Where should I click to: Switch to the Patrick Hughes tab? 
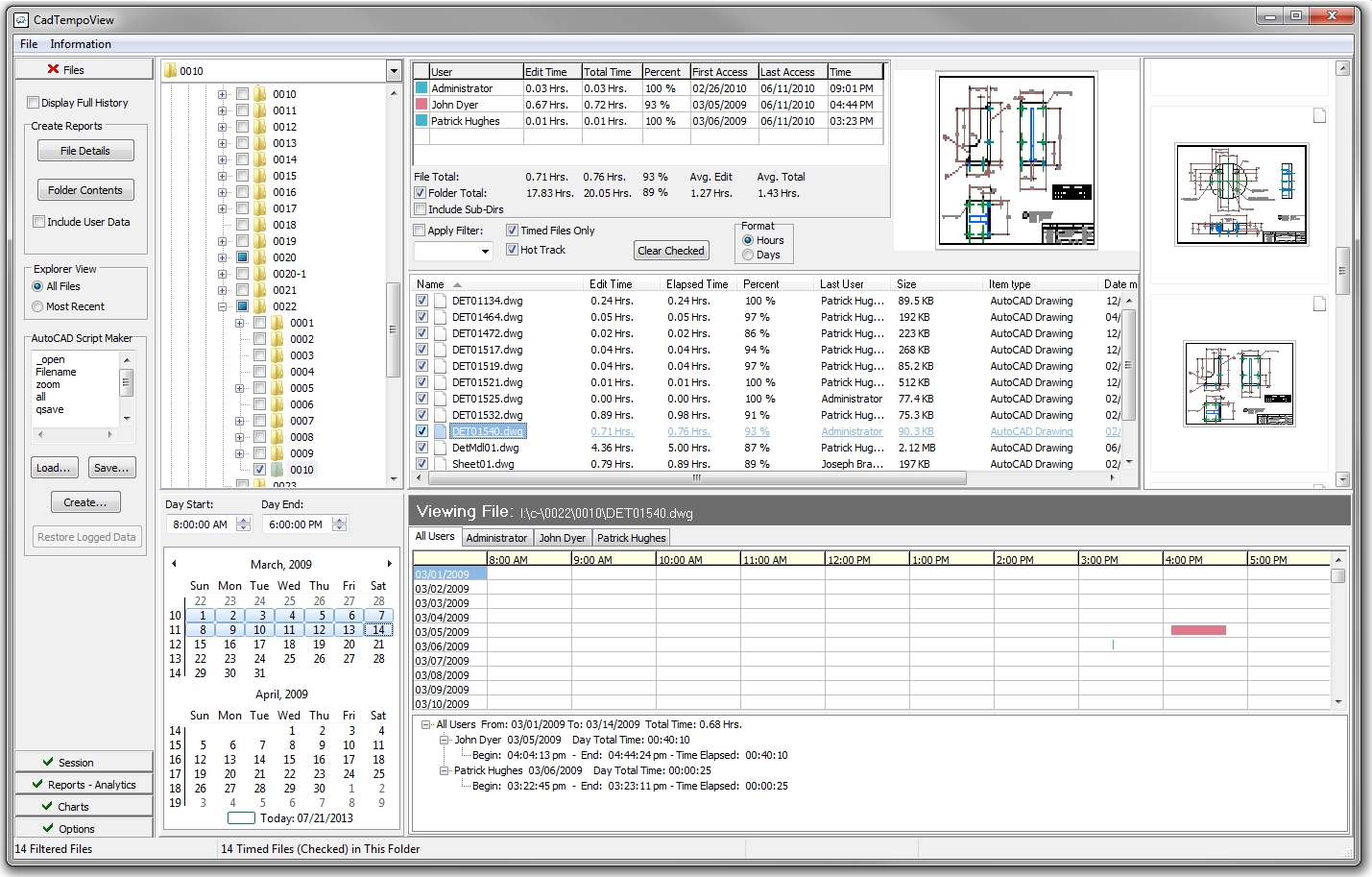tap(631, 537)
